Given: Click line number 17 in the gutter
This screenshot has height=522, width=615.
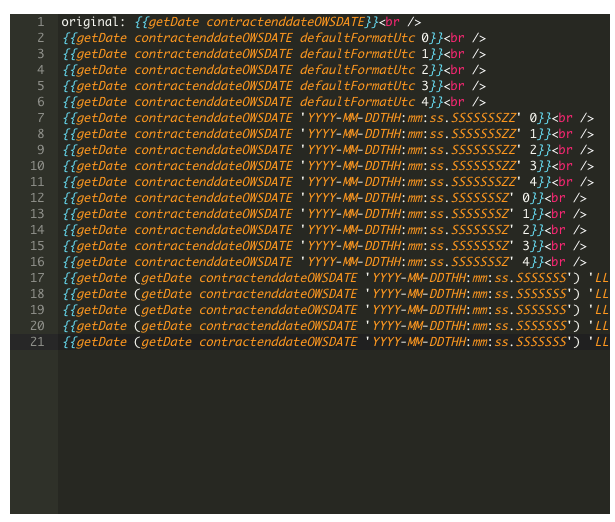Looking at the screenshot, I should click(x=37, y=278).
